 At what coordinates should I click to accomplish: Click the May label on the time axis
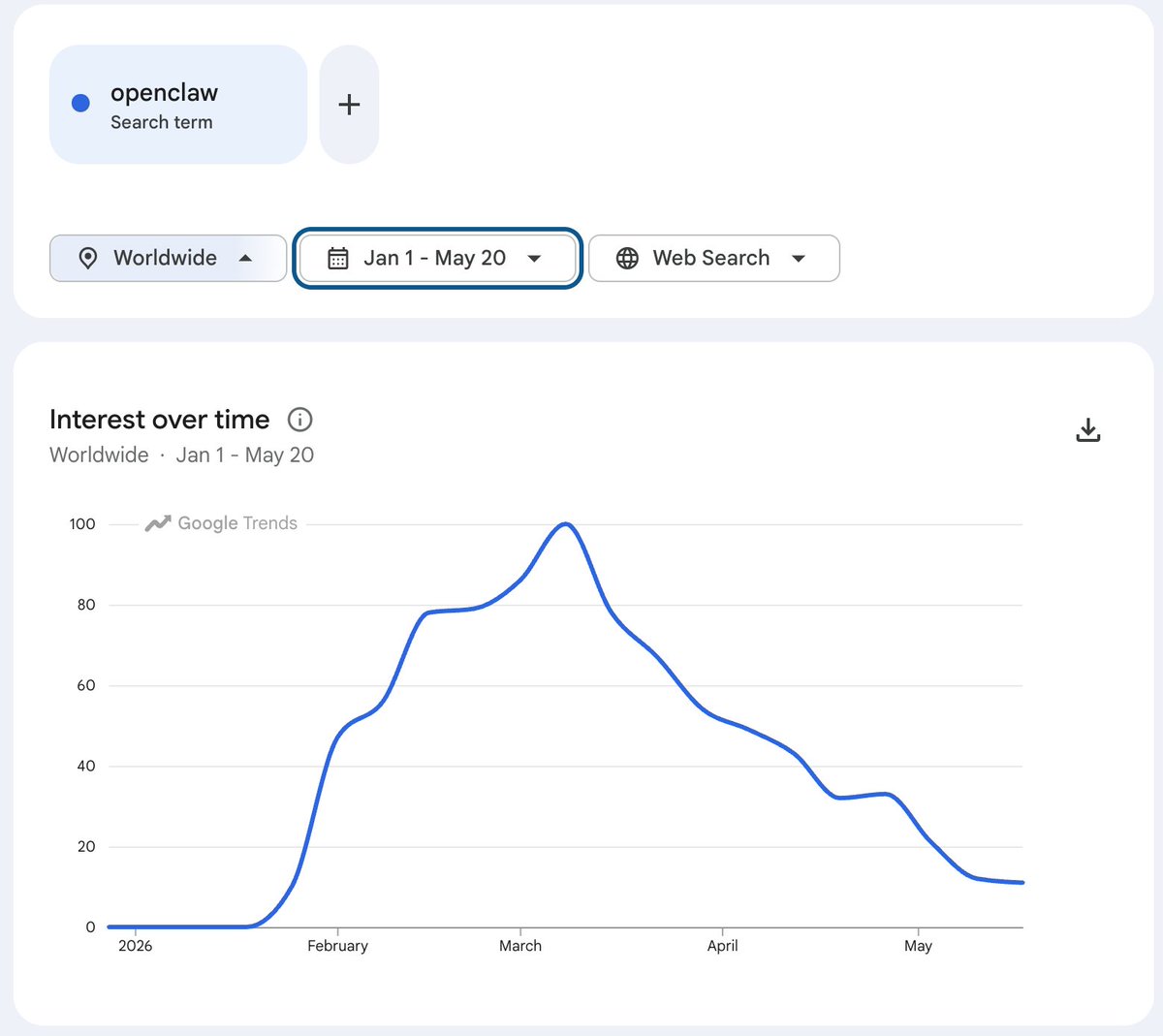(918, 946)
